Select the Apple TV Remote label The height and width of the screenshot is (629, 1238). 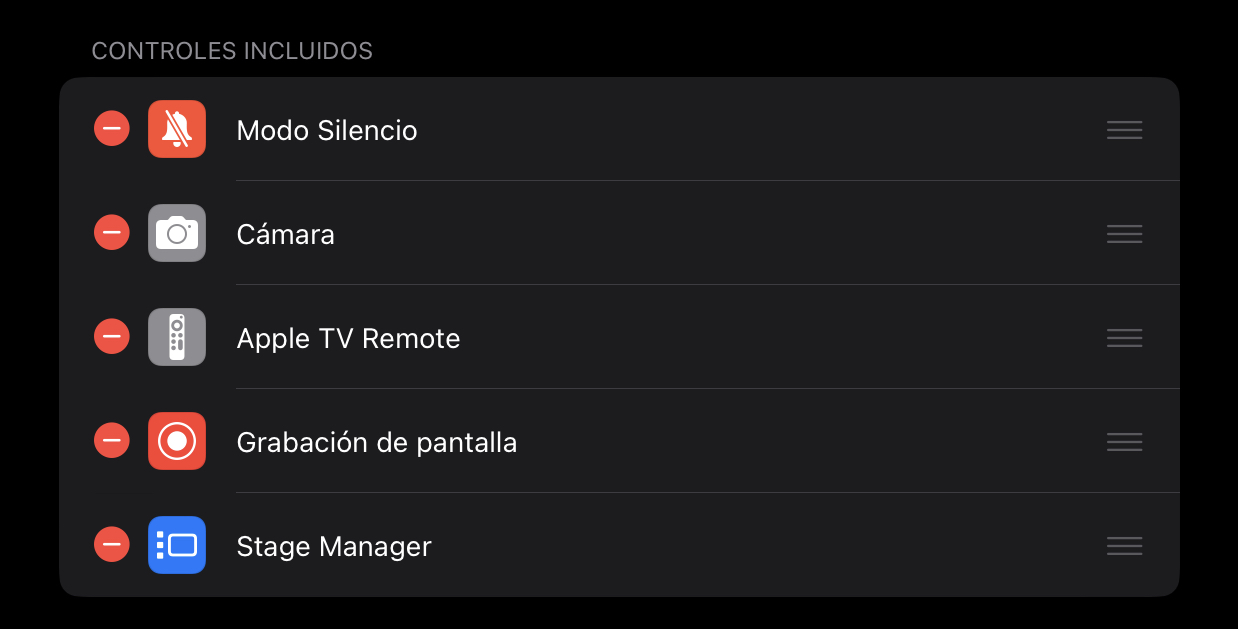pyautogui.click(x=348, y=339)
